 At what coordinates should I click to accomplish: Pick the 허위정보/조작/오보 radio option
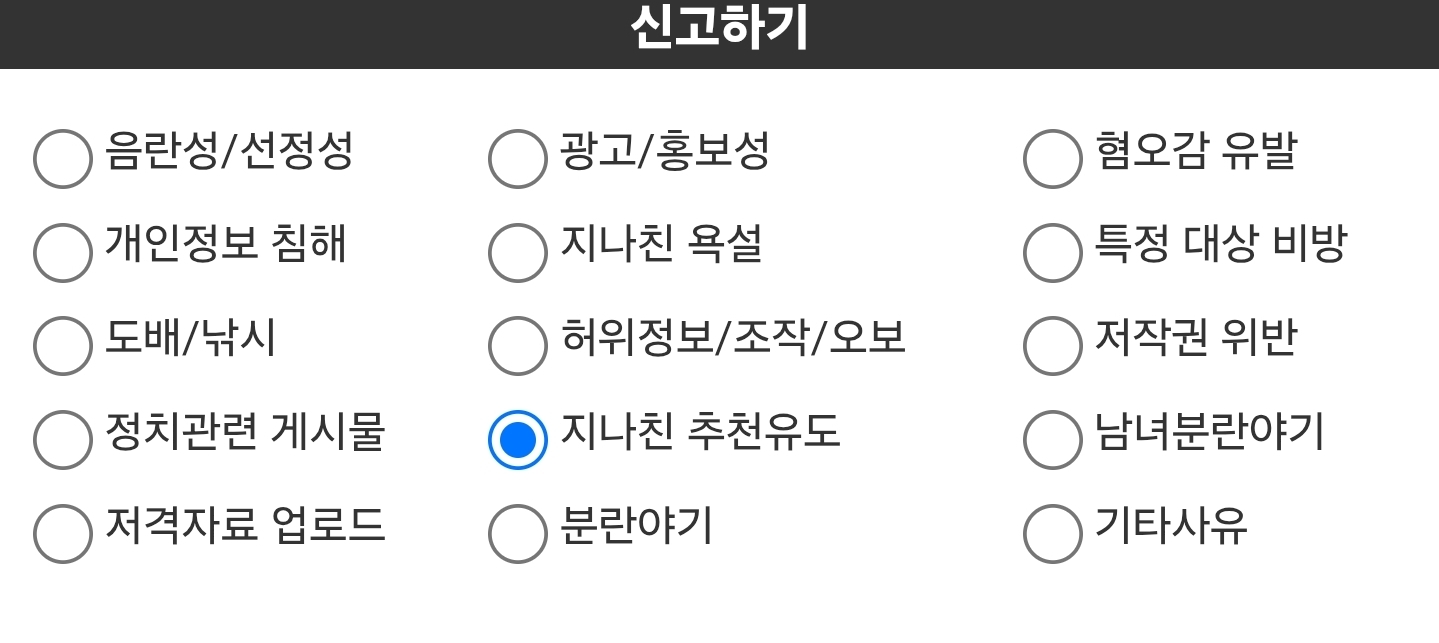click(x=518, y=346)
